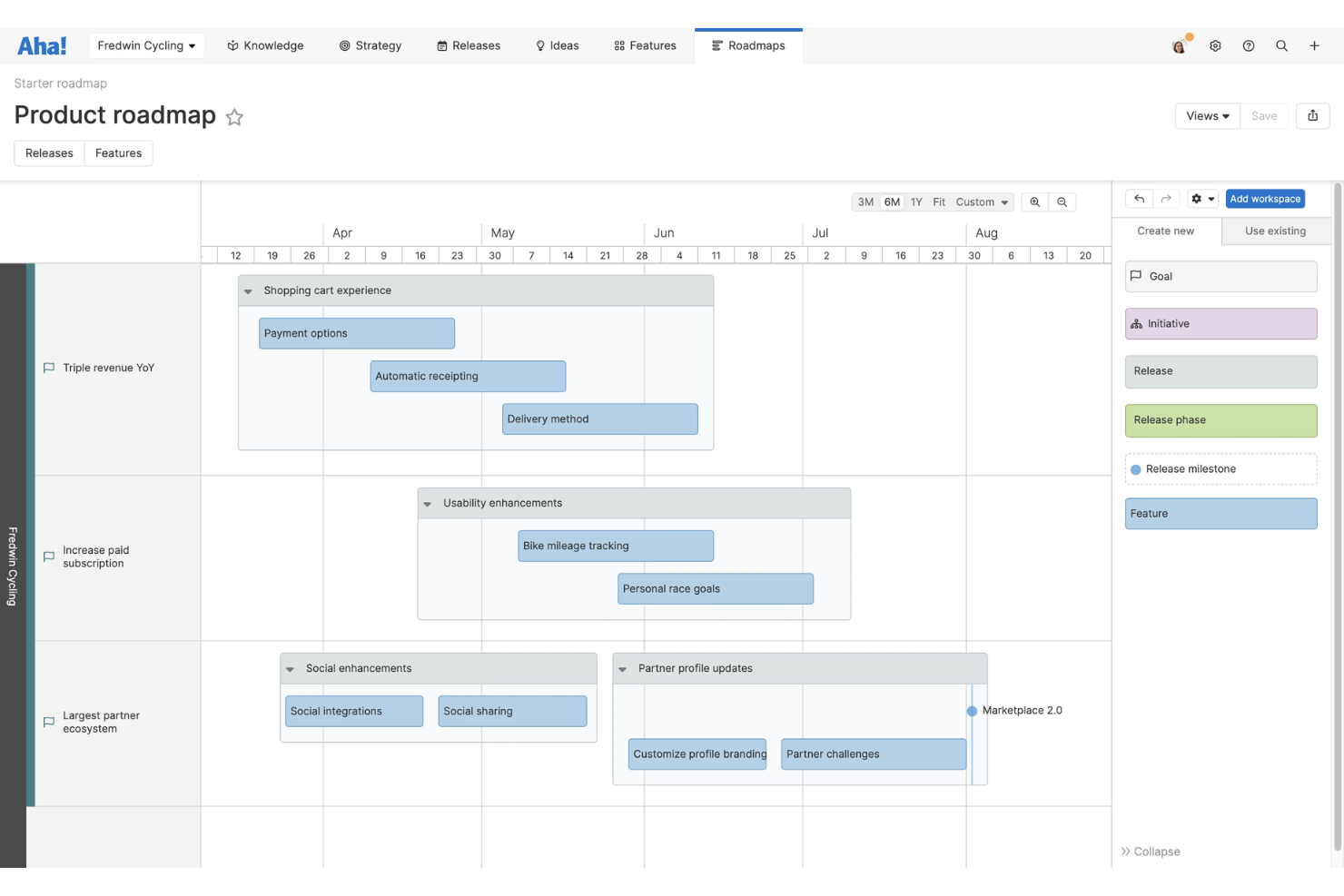
Task: Collapse the Shopping cart experience release
Action: (248, 291)
